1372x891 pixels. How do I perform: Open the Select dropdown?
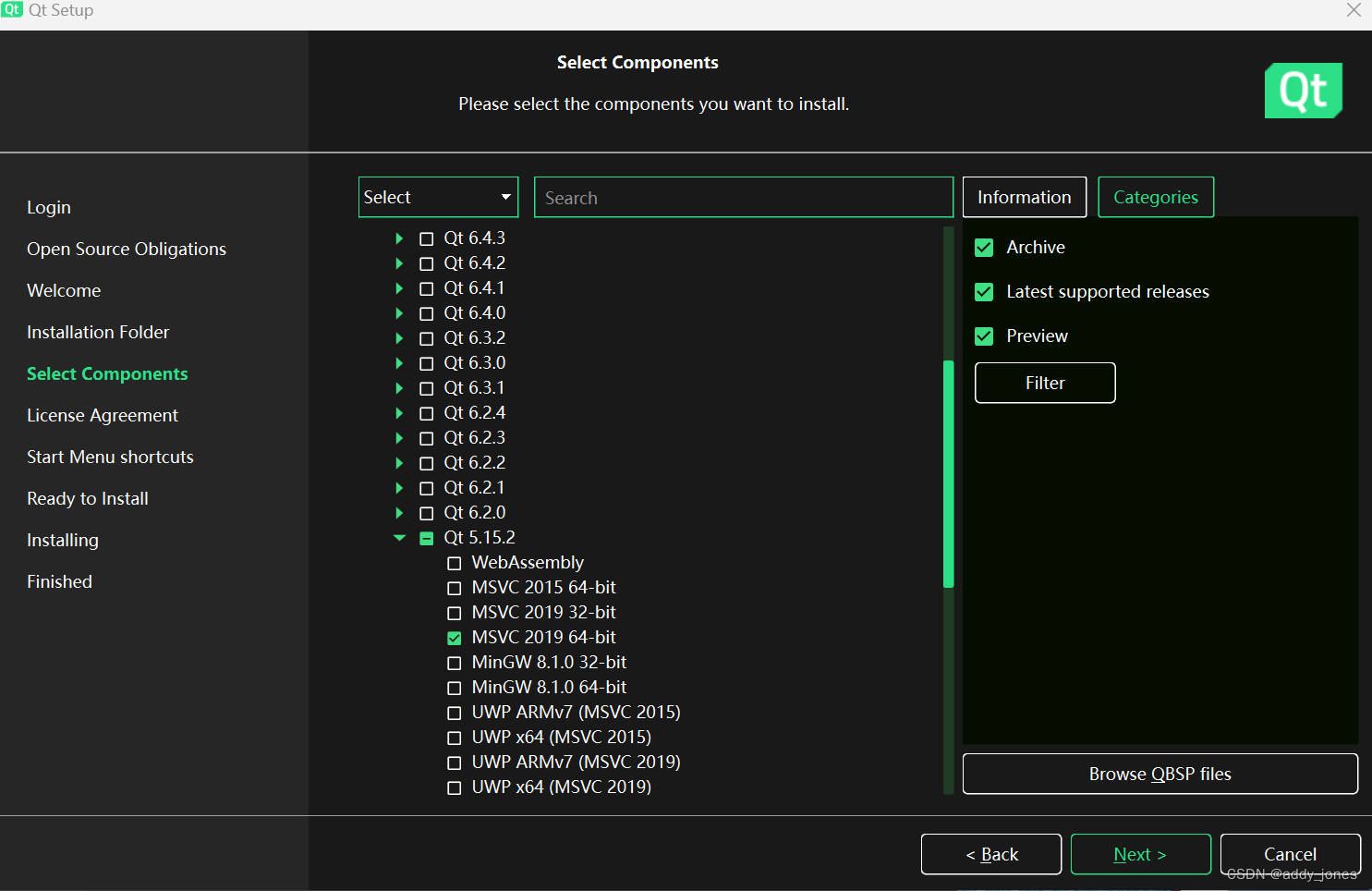tap(438, 197)
